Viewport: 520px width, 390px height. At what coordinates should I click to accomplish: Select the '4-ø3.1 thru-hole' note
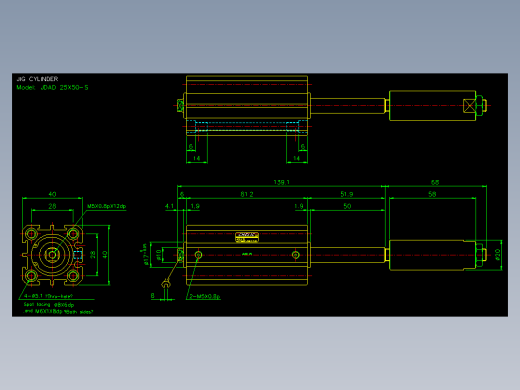coord(48,296)
